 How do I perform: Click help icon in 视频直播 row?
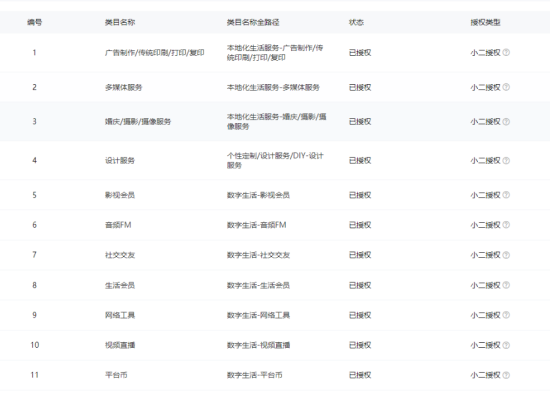pyautogui.click(x=506, y=345)
